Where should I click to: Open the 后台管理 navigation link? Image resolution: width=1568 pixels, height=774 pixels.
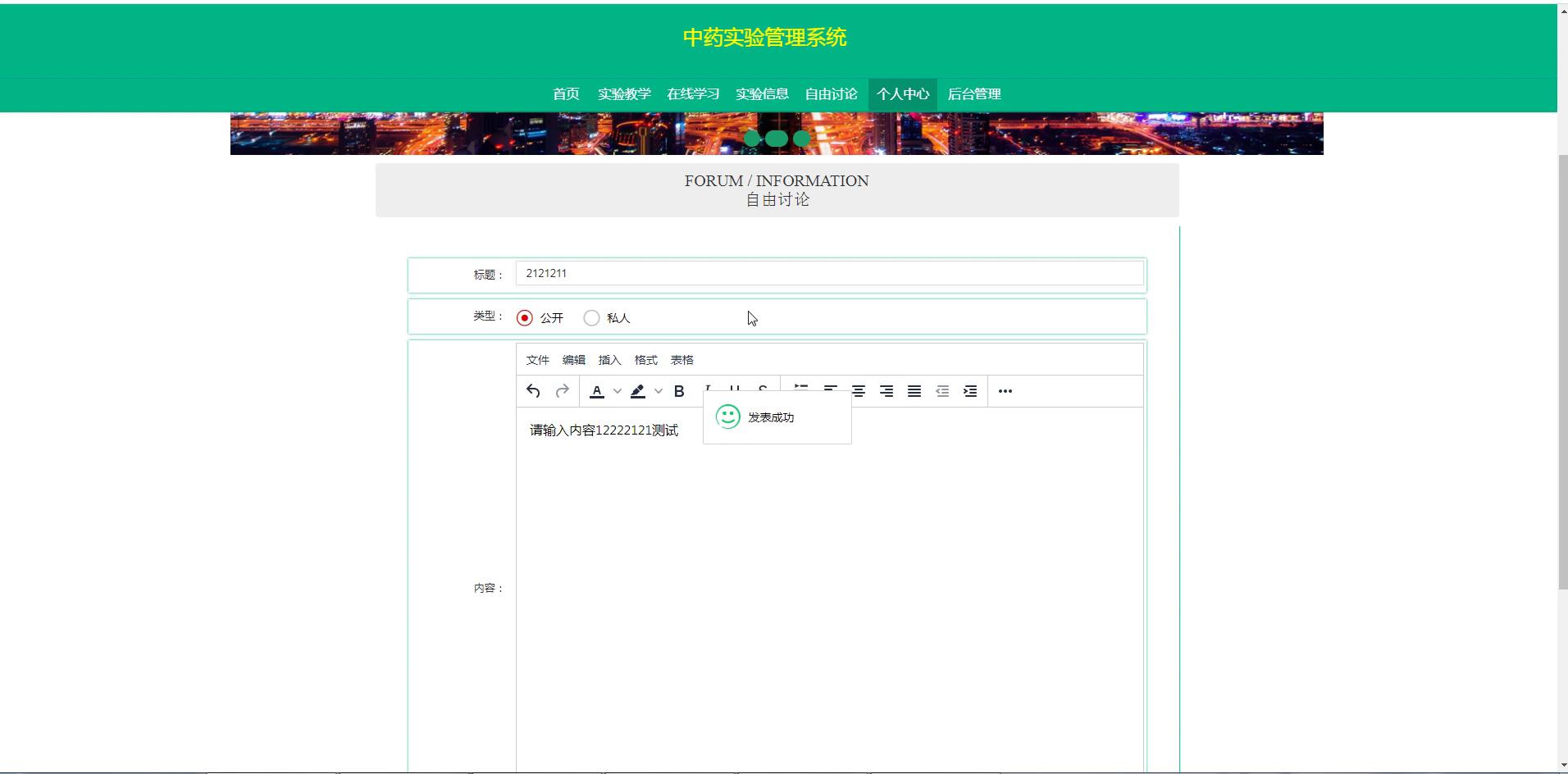pos(974,94)
